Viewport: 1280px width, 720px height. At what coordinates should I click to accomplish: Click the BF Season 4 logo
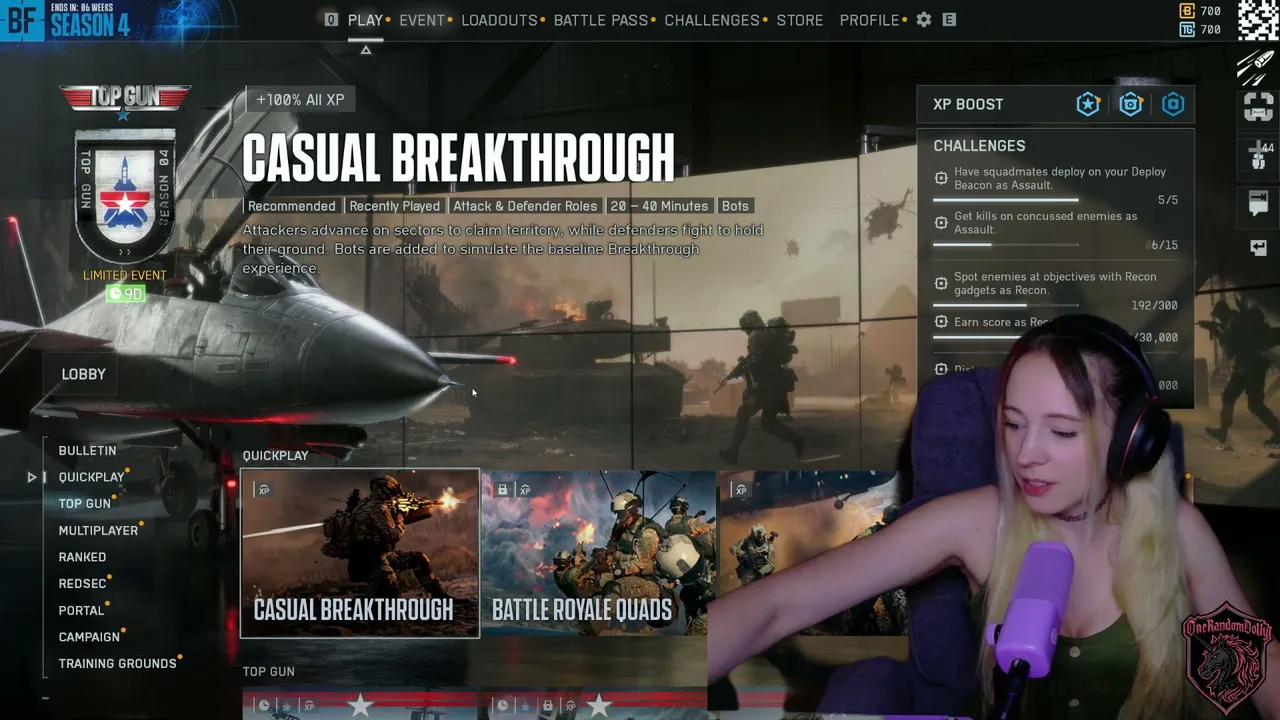point(66,20)
